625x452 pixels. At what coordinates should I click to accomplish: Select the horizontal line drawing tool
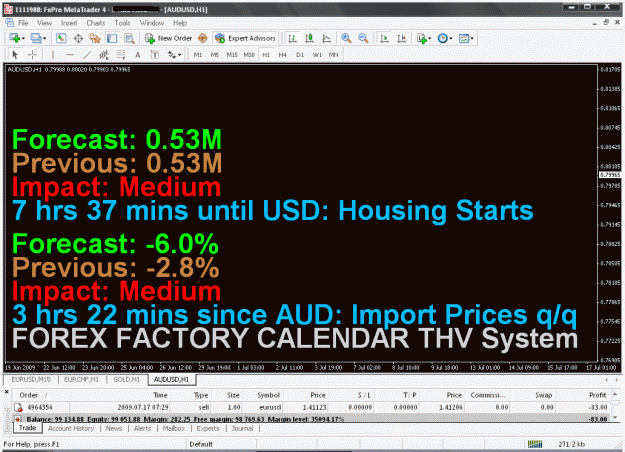[x=70, y=55]
